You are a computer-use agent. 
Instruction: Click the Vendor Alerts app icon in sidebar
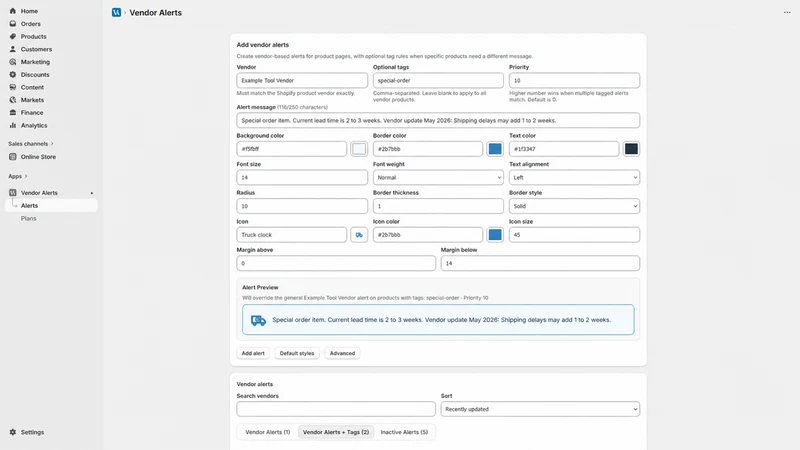click(x=13, y=192)
